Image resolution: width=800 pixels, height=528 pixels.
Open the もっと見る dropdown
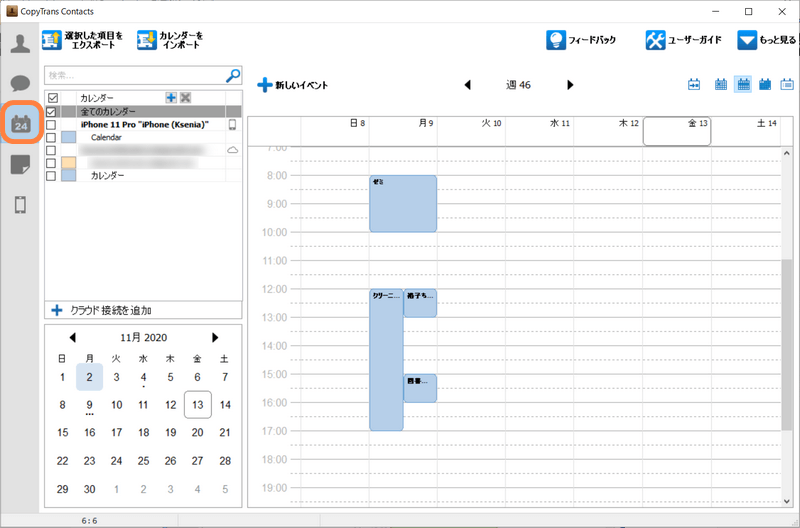[766, 40]
